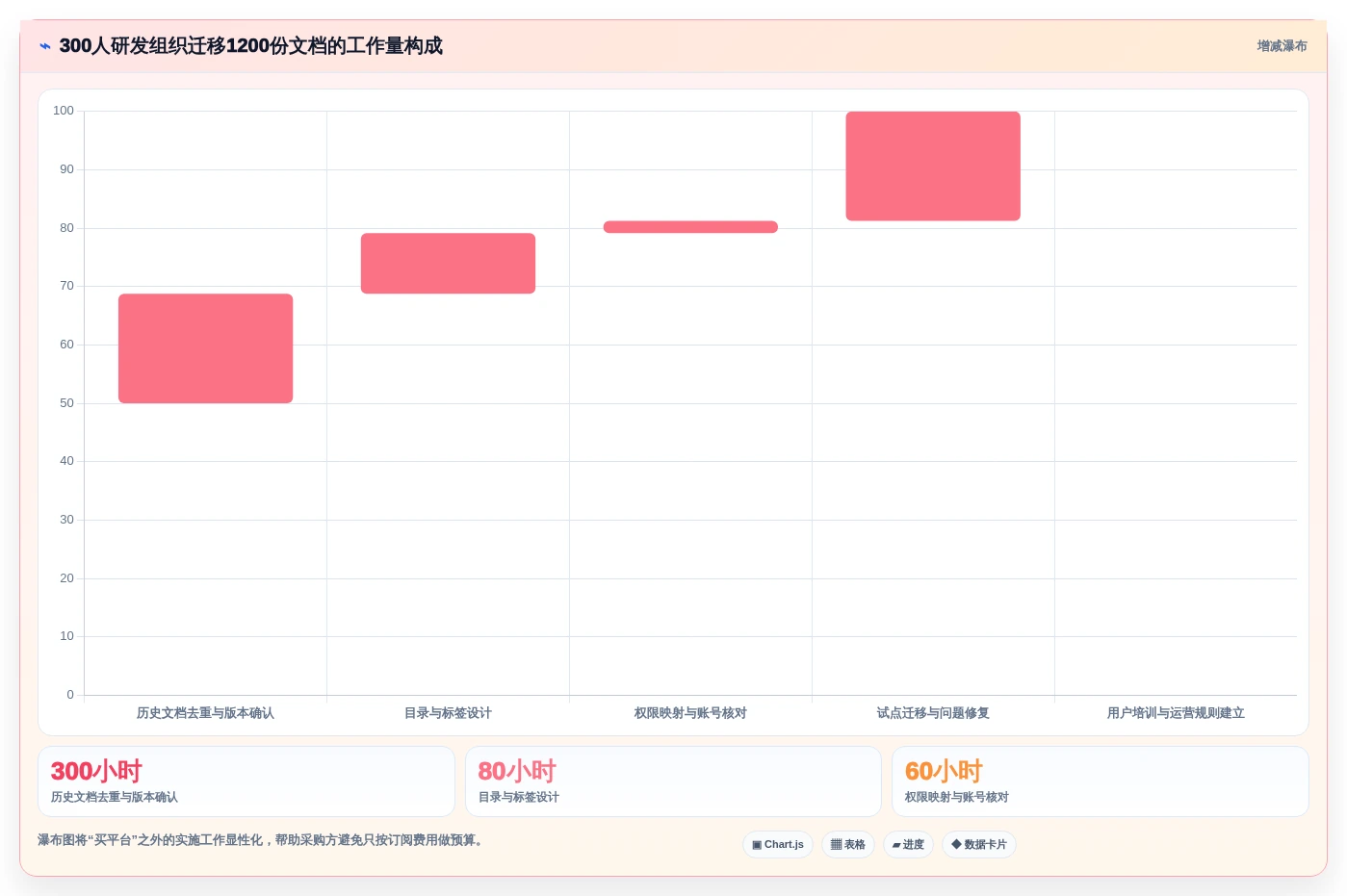Open the 300小时 data card
Image resolution: width=1347 pixels, height=896 pixels.
click(x=246, y=781)
